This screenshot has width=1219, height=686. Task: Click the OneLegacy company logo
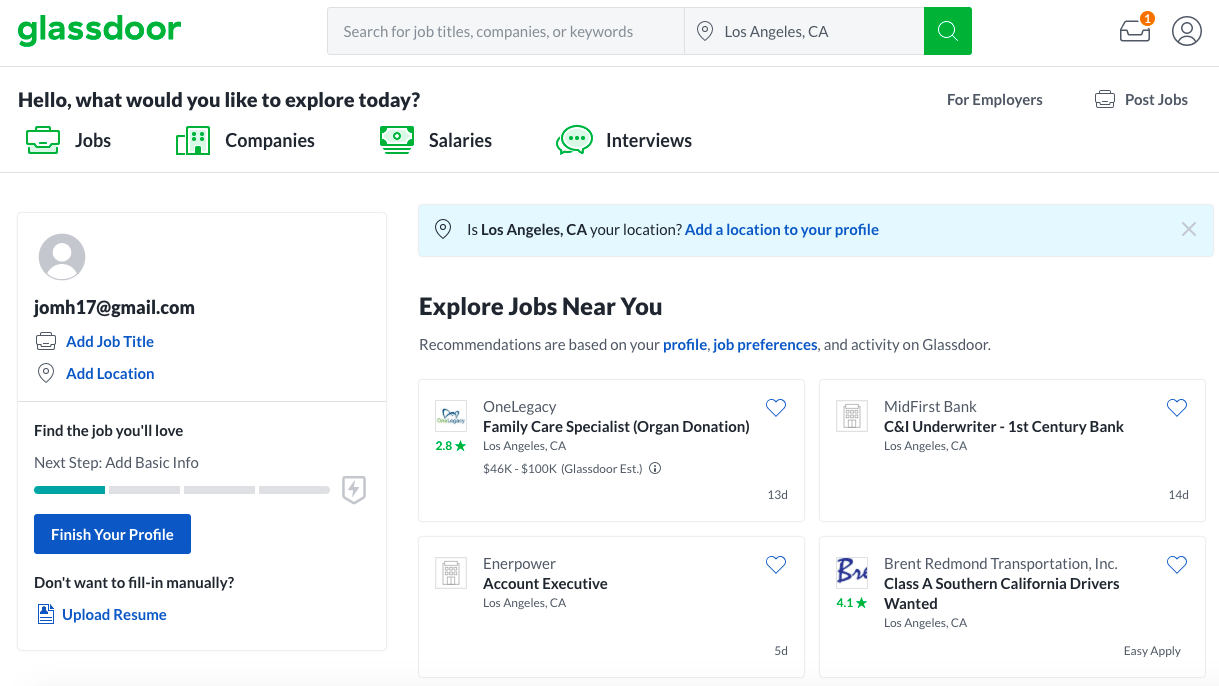pos(451,416)
